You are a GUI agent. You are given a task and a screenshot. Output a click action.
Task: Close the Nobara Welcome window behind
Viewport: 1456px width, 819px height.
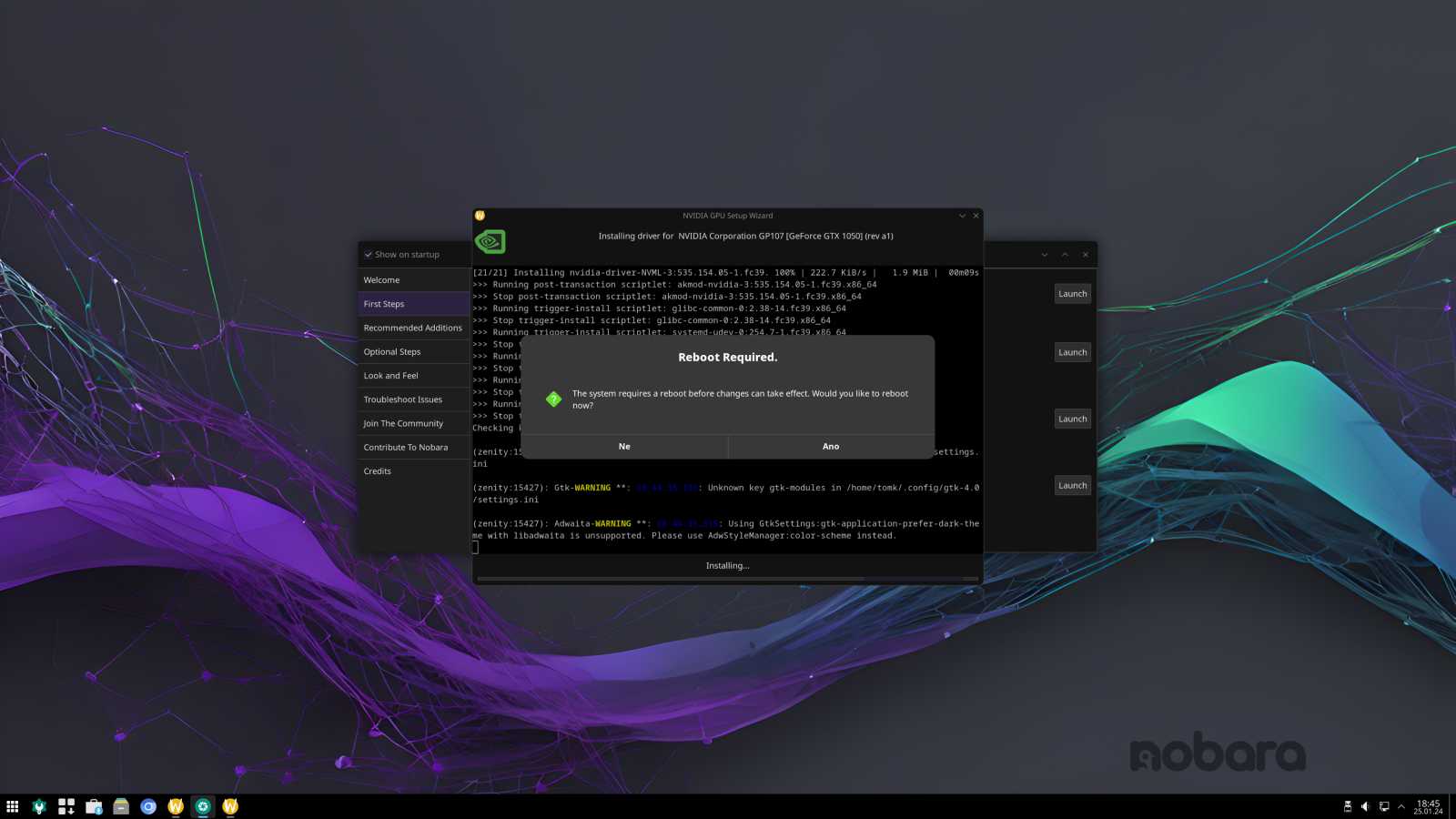(1085, 255)
